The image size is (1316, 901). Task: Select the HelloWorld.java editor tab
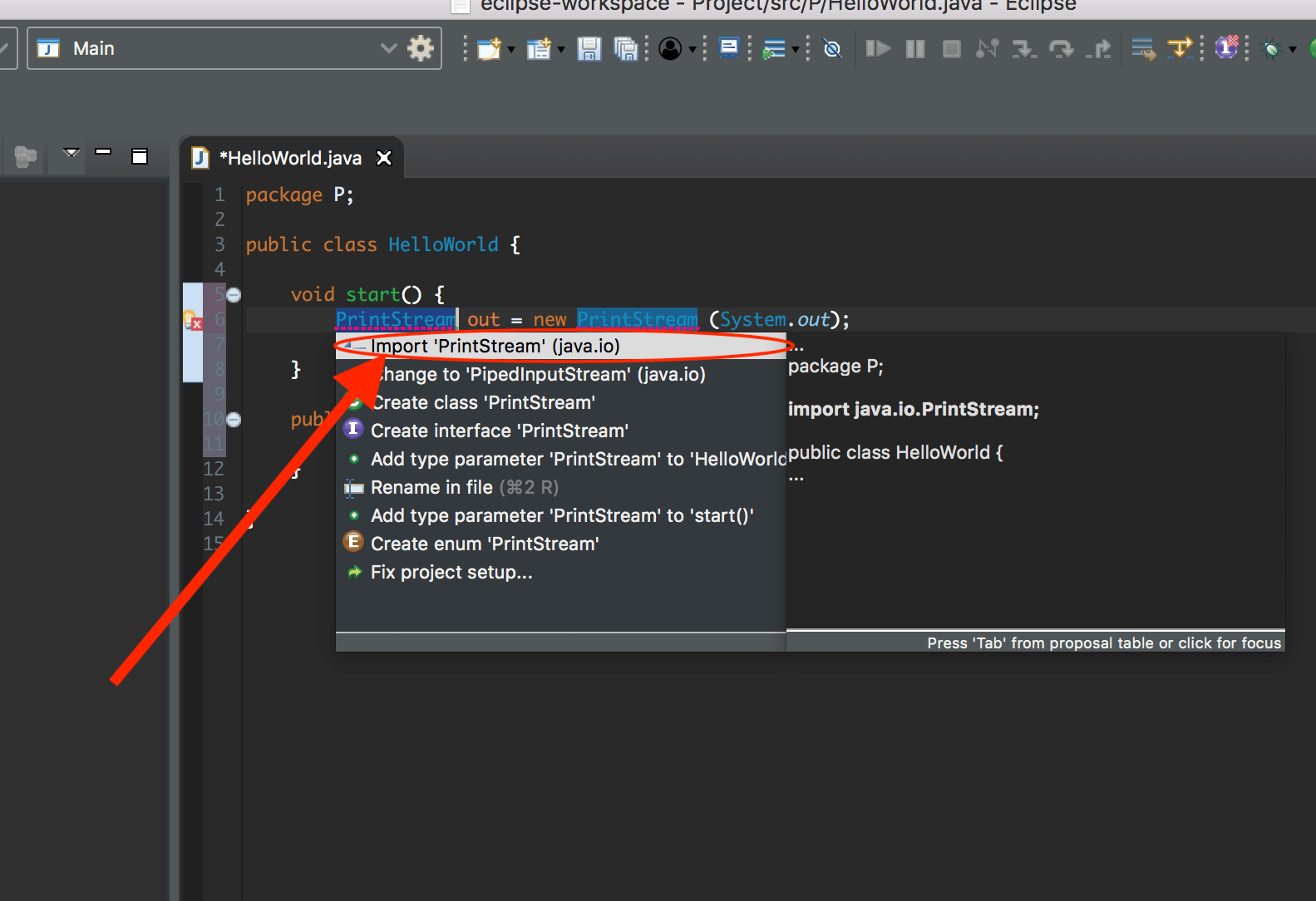pos(290,158)
